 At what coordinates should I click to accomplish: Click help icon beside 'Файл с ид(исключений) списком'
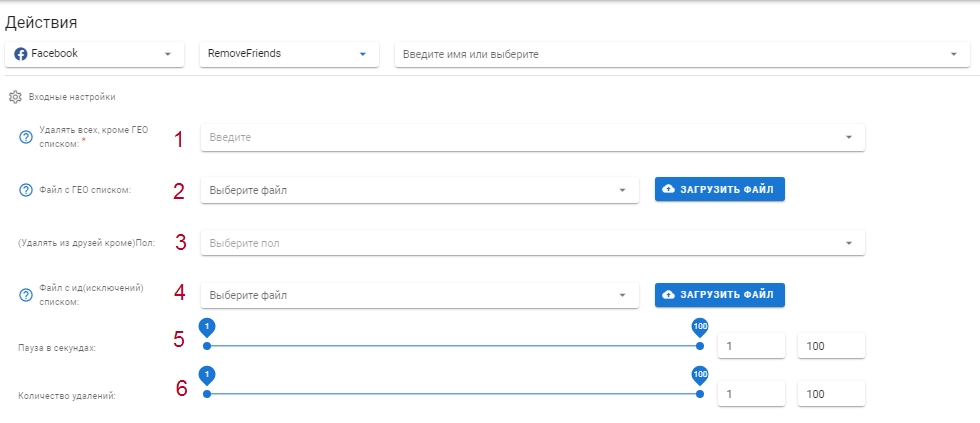click(26, 295)
